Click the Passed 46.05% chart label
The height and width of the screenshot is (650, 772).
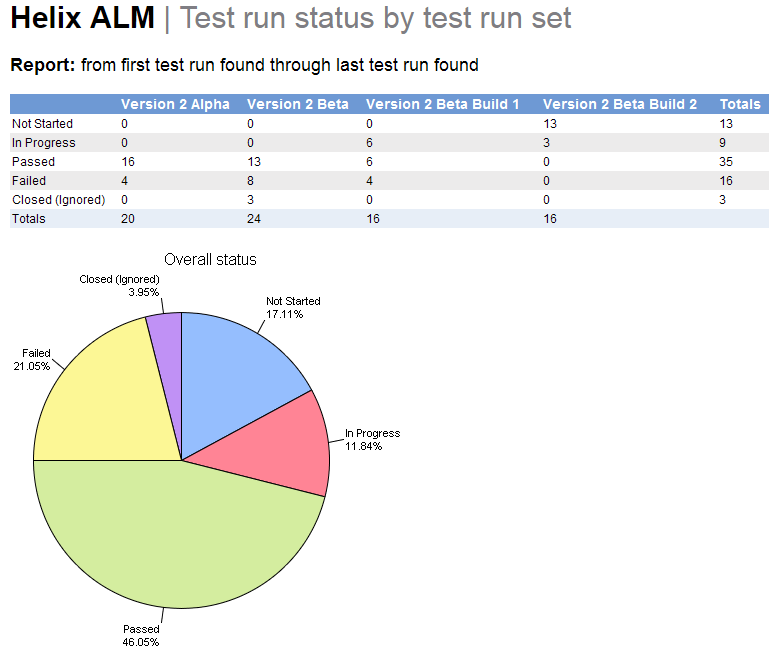(x=141, y=635)
